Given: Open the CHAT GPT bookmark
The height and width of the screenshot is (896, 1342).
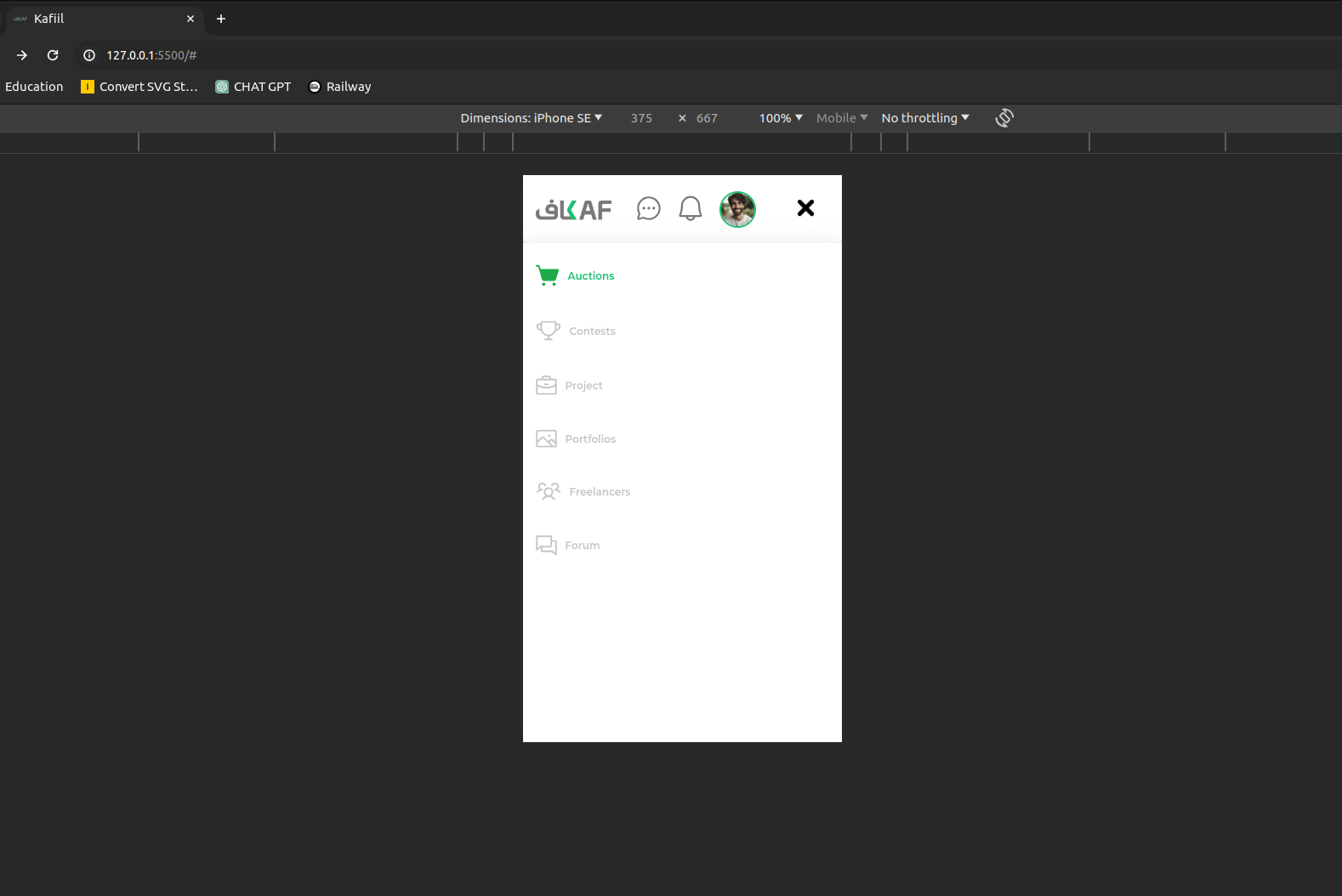Looking at the screenshot, I should point(253,87).
